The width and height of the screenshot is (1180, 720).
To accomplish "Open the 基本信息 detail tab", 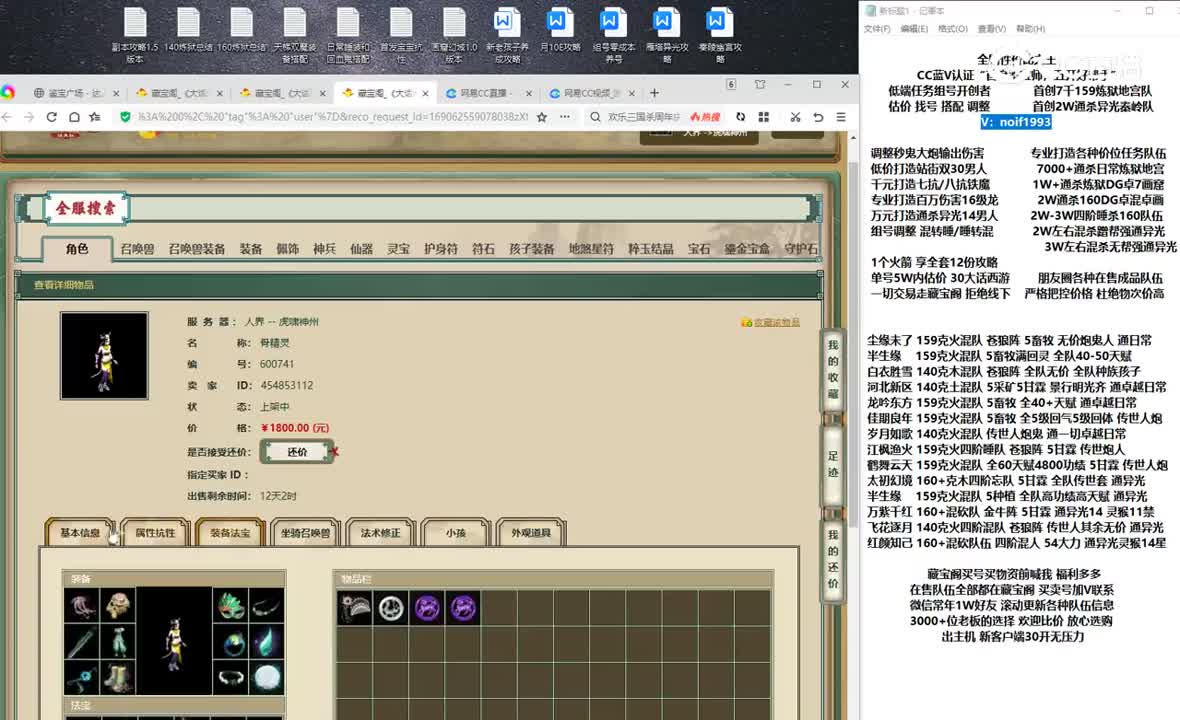I will click(80, 533).
